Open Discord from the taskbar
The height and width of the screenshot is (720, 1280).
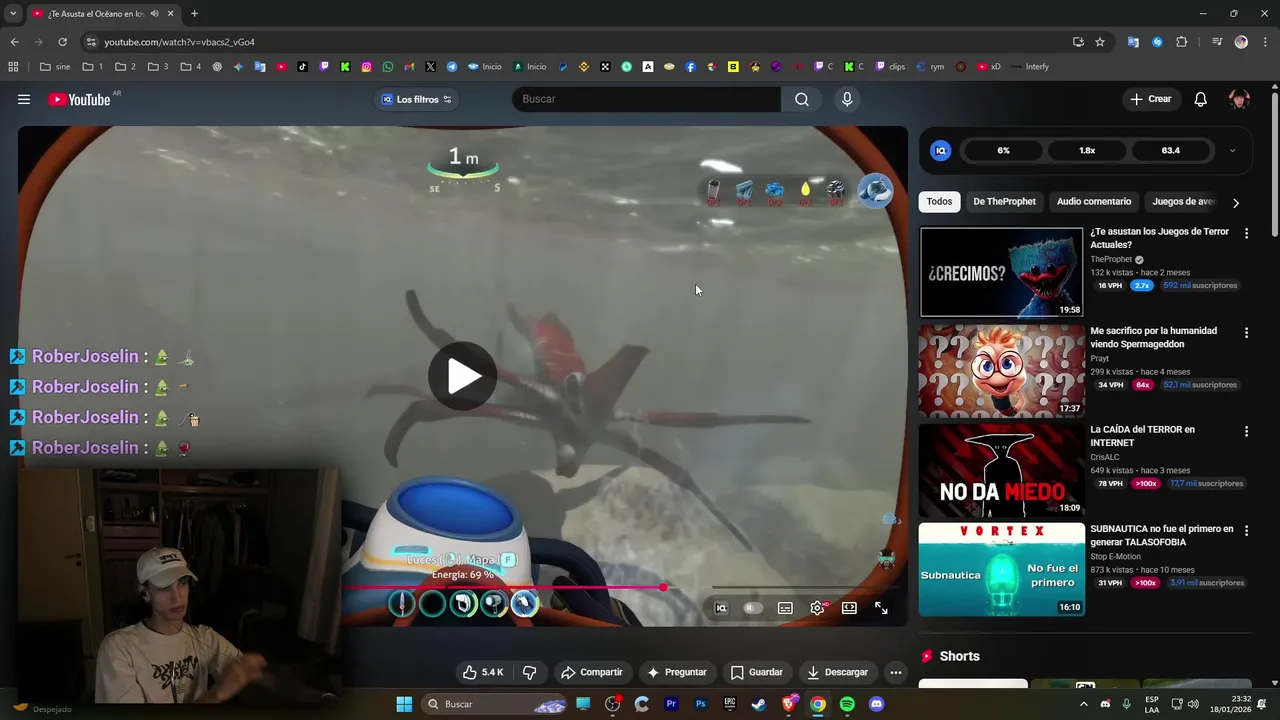[x=877, y=704]
